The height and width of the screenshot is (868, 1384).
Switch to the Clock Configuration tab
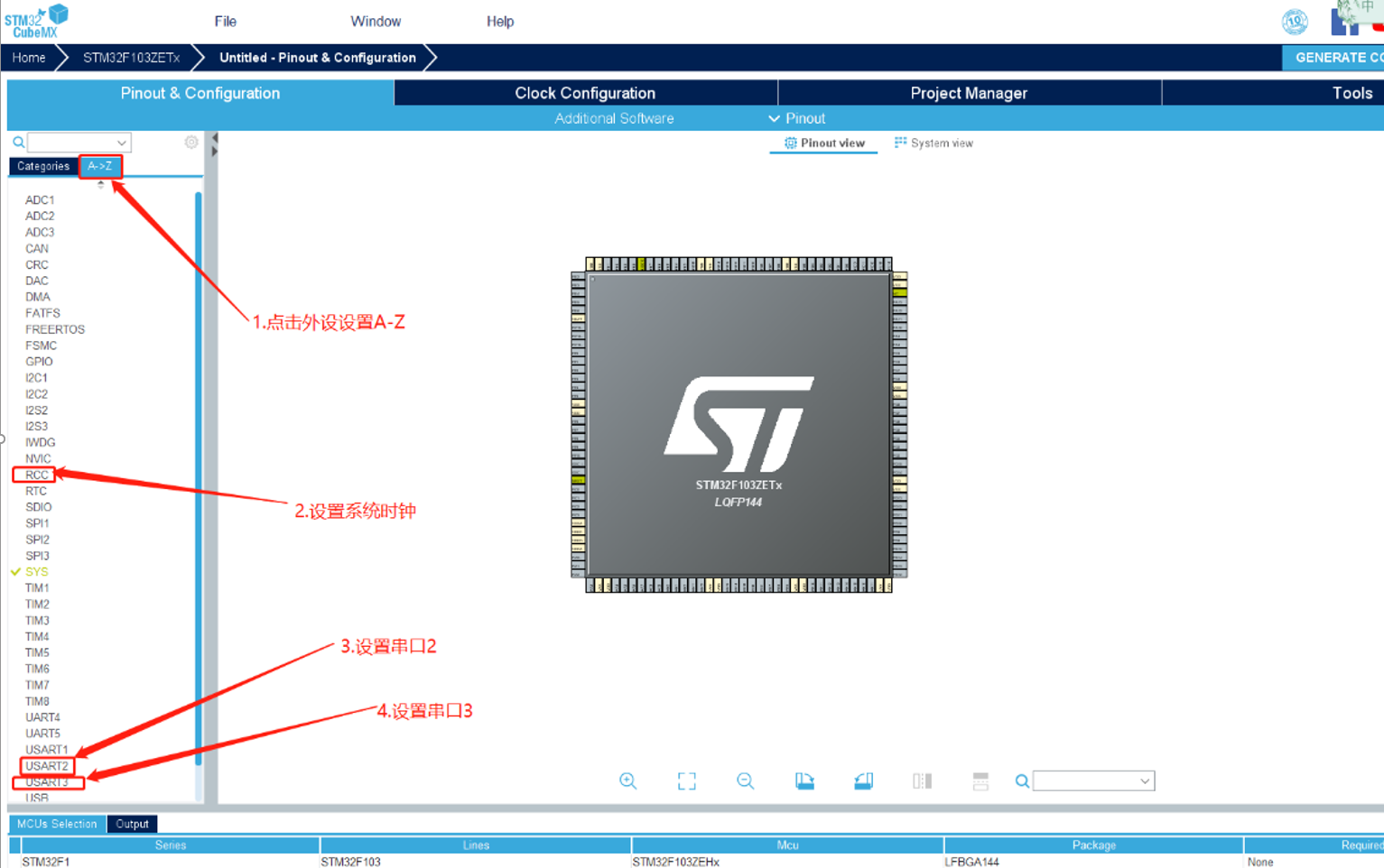[585, 92]
